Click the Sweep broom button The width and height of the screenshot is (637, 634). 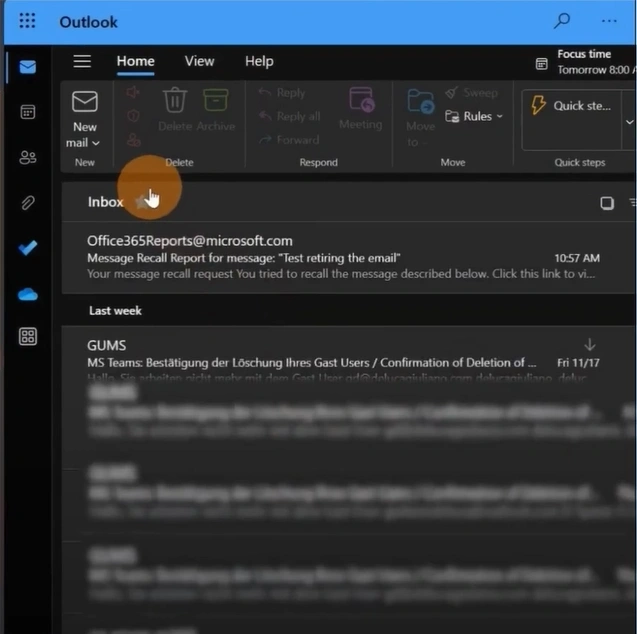pyautogui.click(x=471, y=93)
